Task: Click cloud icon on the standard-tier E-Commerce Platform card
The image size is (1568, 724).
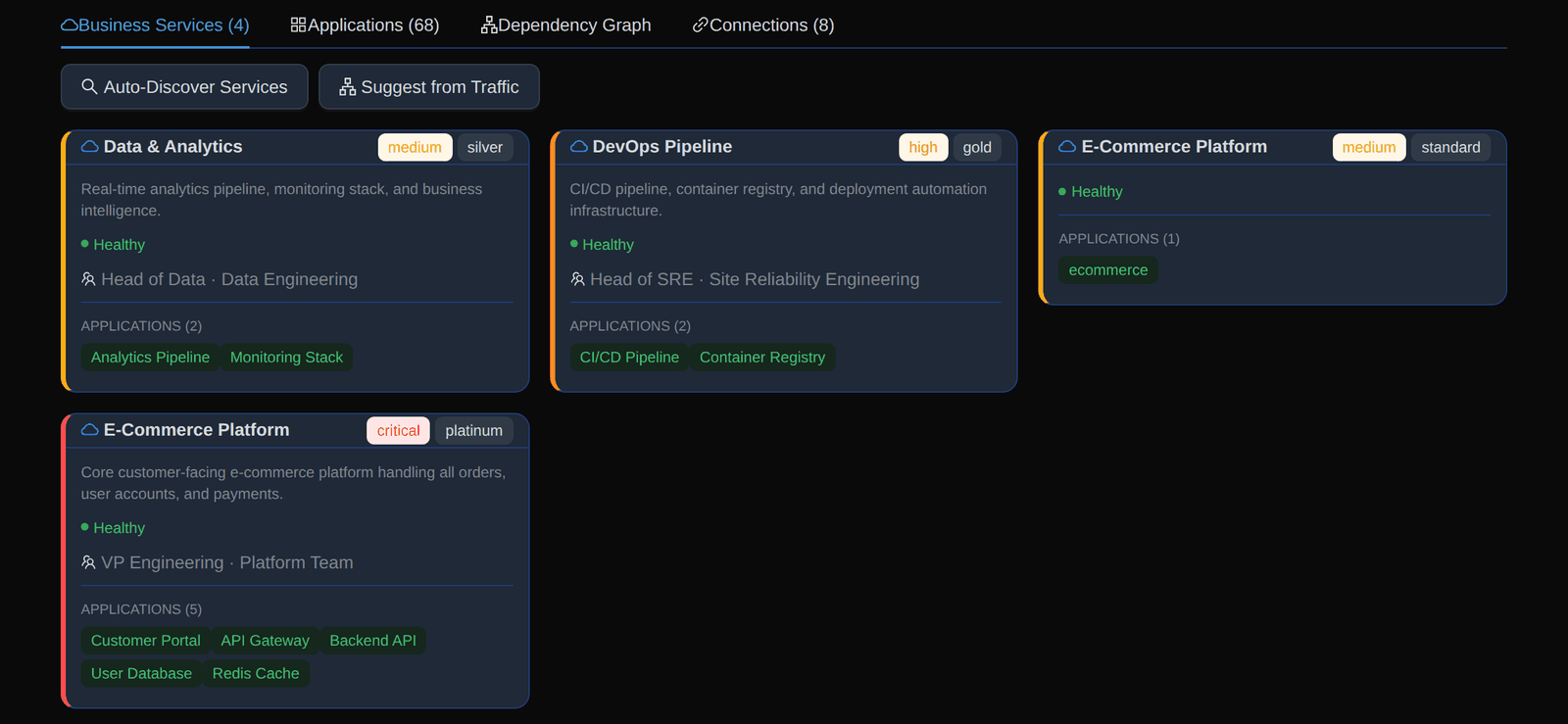Action: point(1067,147)
